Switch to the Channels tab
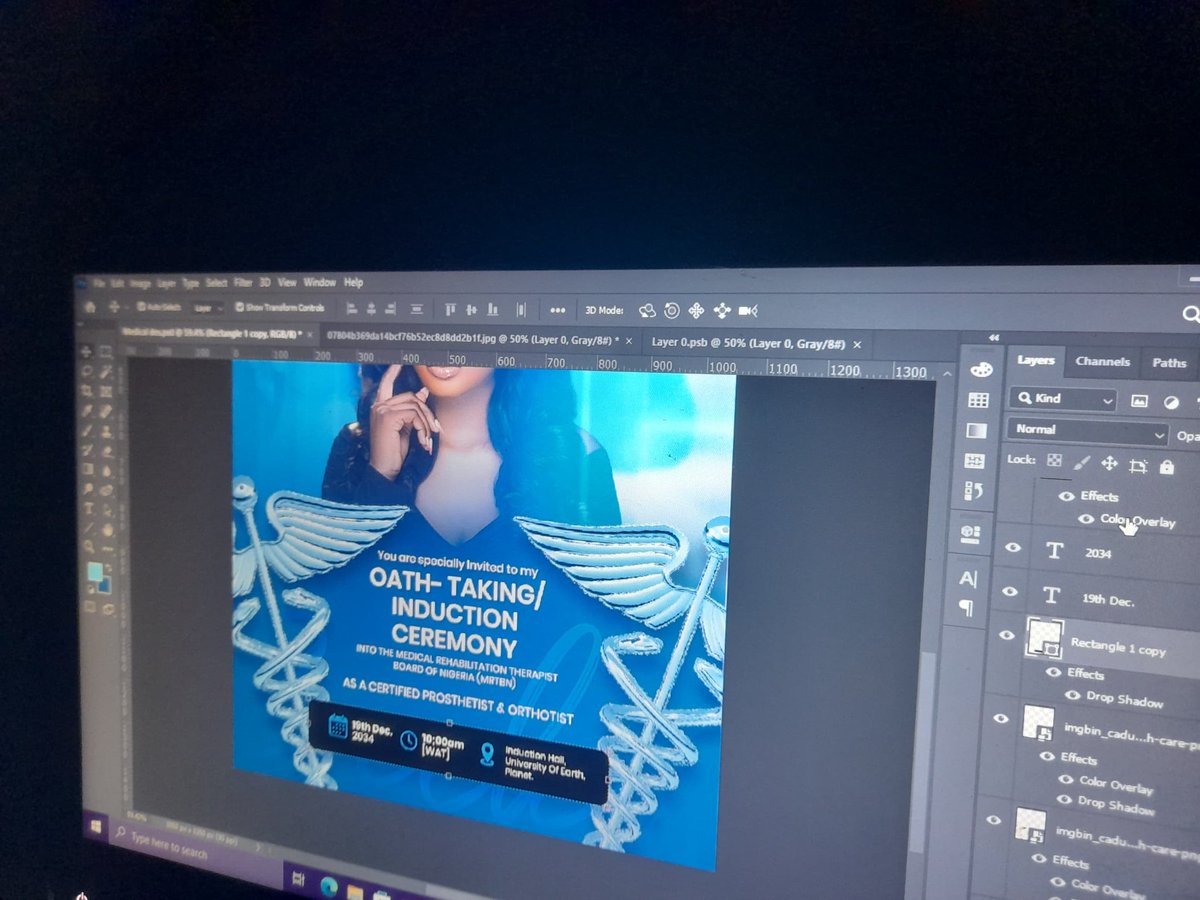1200x900 pixels. (1103, 362)
